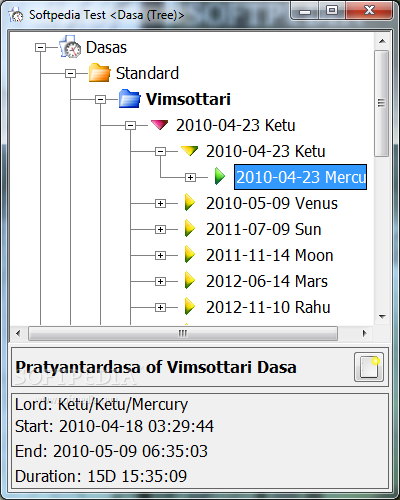The image size is (400, 500).
Task: Expand the 2011-07-09 Sun node
Action: tap(160, 229)
